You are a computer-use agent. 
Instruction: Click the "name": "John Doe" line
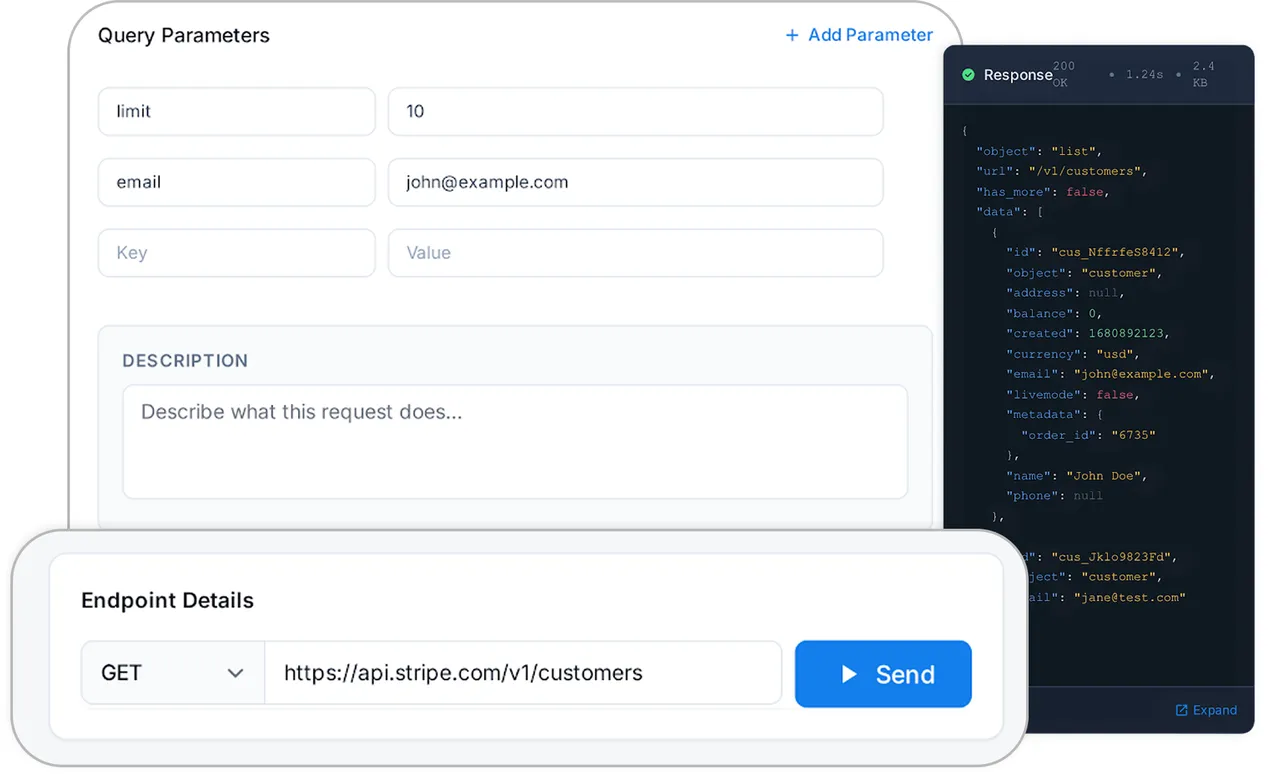1077,475
